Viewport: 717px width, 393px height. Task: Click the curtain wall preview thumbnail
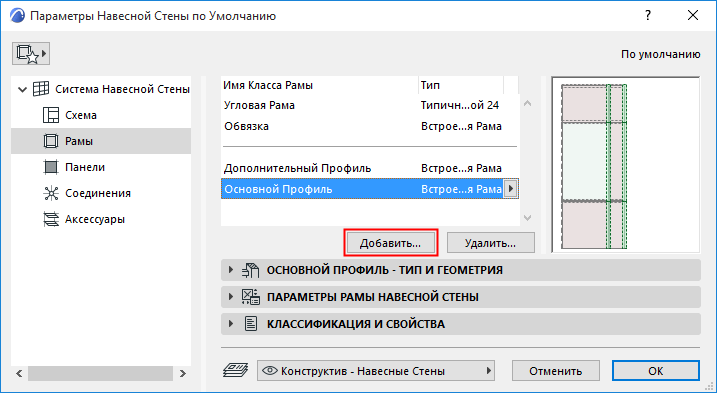coord(626,165)
